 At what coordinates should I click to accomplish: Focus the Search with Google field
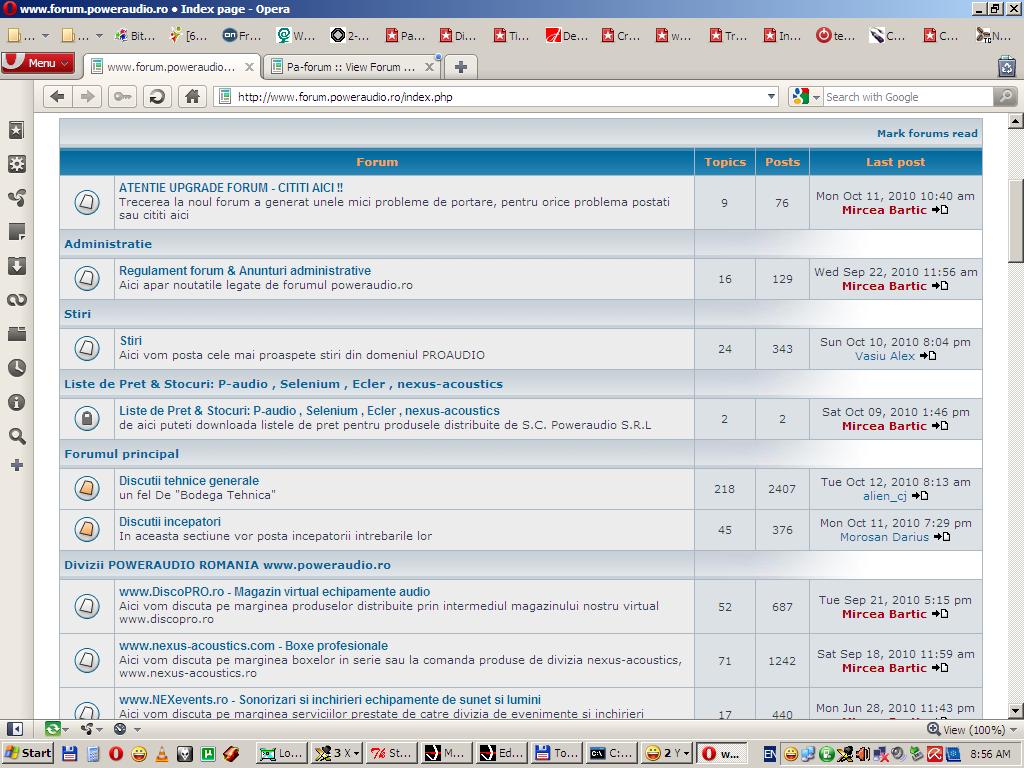tap(908, 97)
